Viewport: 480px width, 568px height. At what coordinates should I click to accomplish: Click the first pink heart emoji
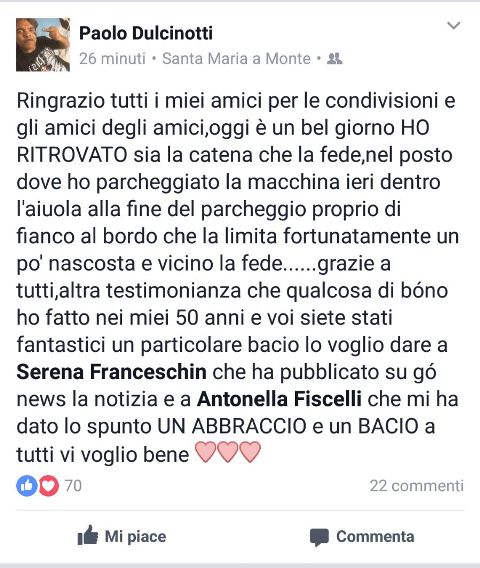(206, 452)
